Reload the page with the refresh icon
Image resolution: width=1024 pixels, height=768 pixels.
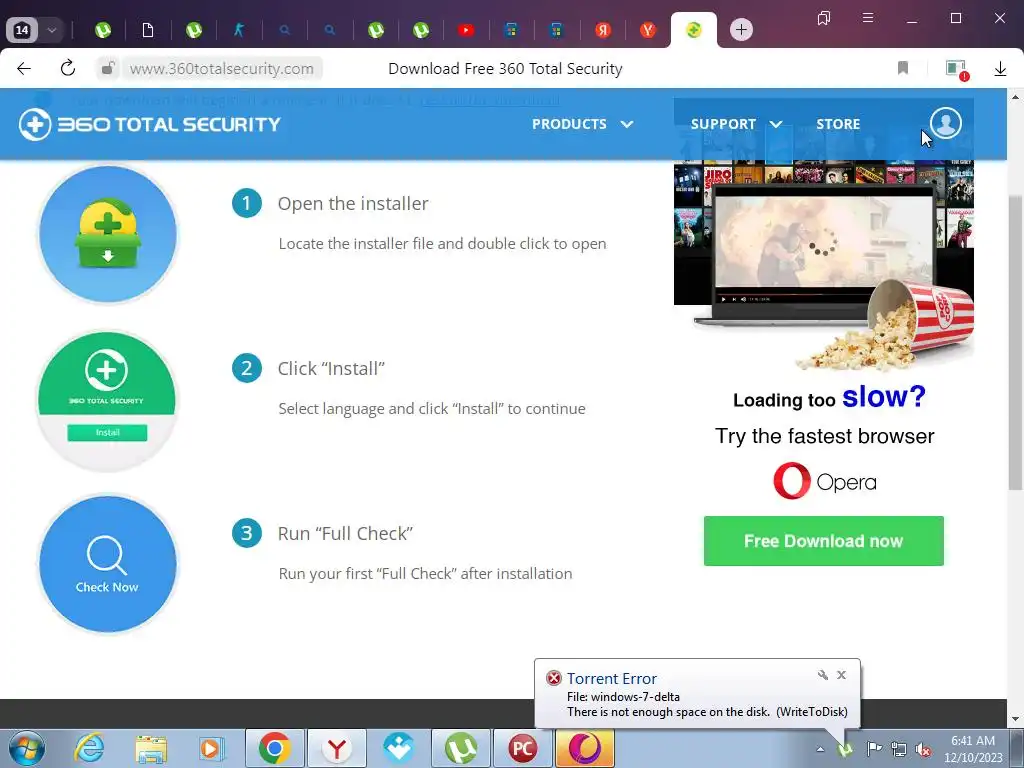click(68, 68)
